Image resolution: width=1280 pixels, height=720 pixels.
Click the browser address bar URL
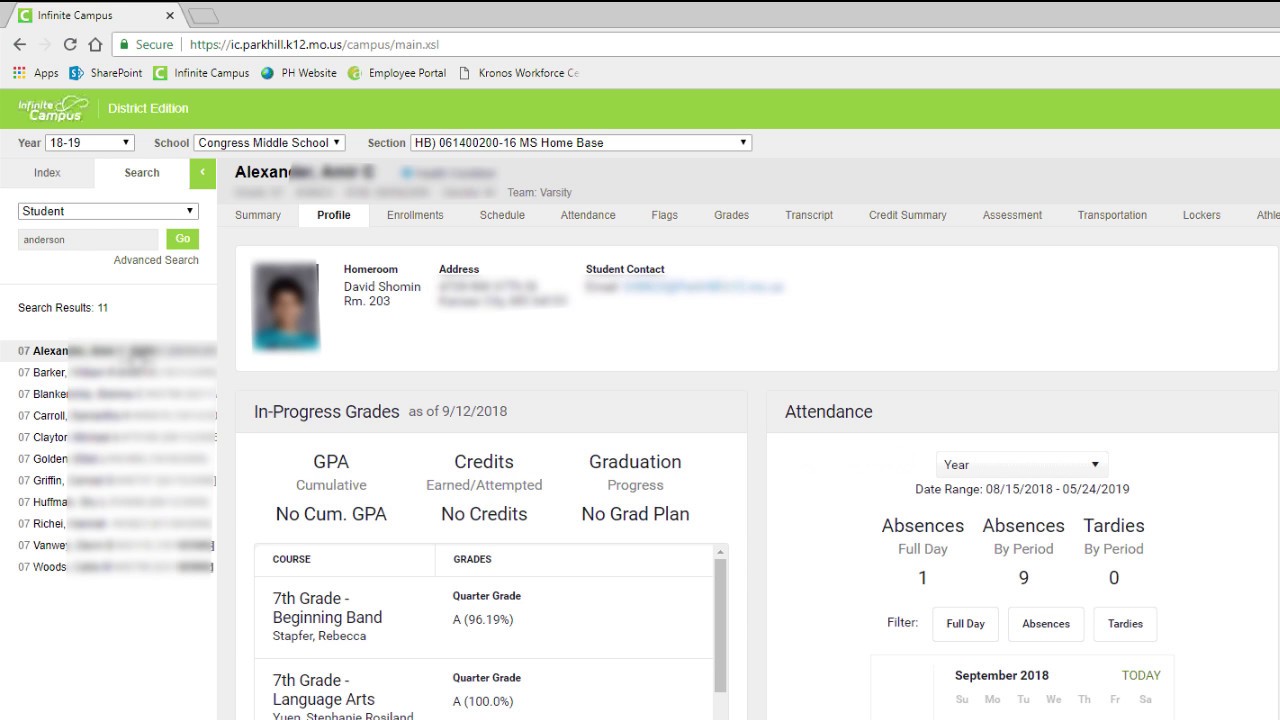(x=314, y=44)
